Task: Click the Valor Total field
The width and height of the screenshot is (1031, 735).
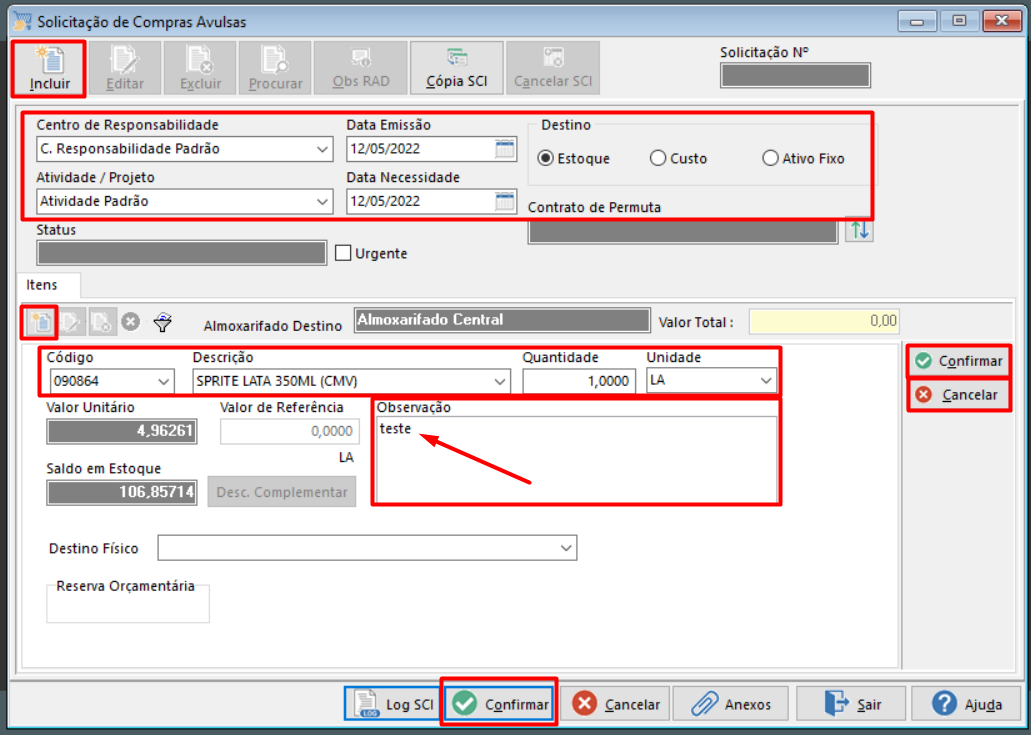Action: 824,321
